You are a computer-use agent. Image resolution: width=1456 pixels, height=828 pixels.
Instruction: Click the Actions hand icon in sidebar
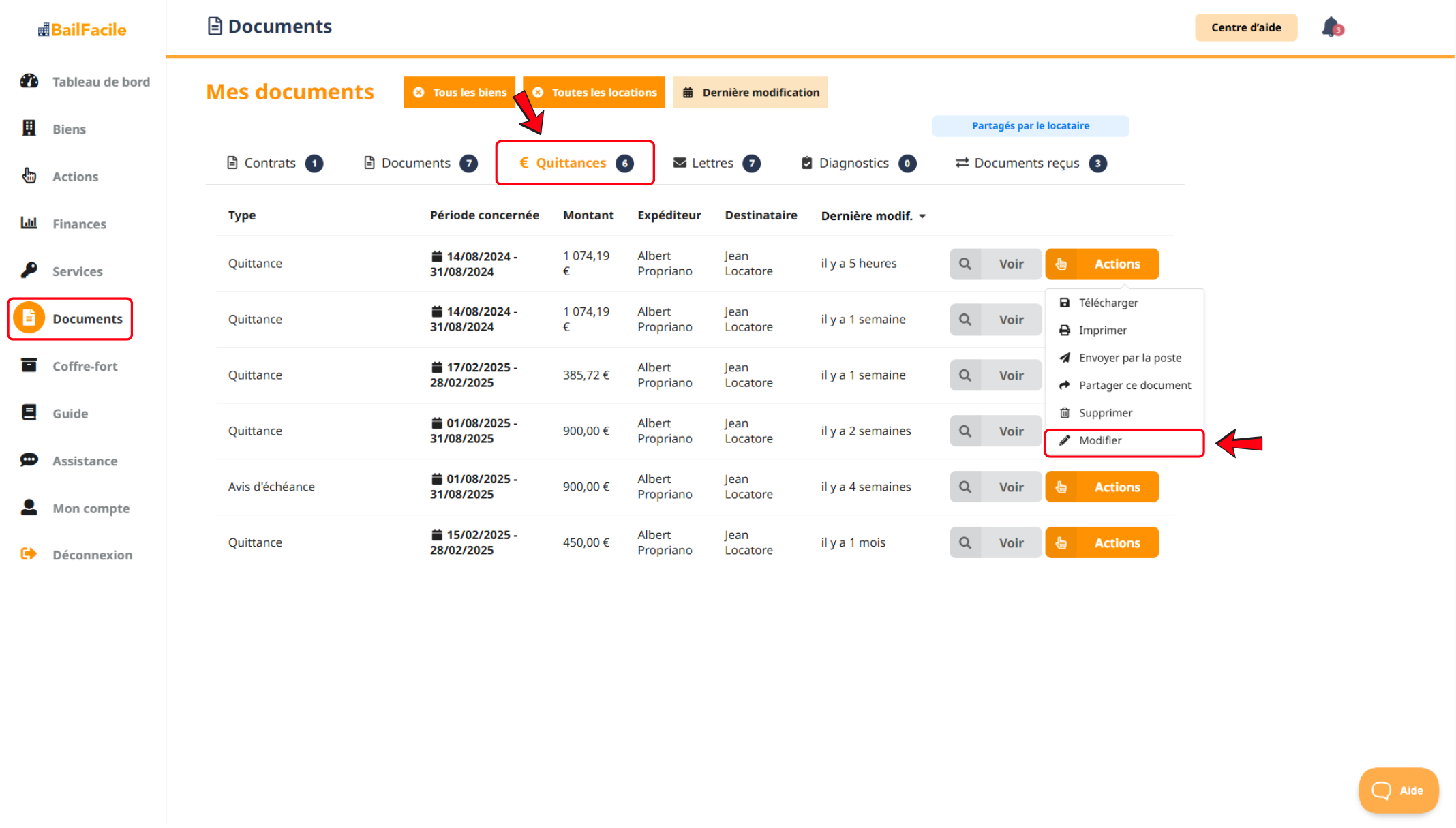(29, 176)
